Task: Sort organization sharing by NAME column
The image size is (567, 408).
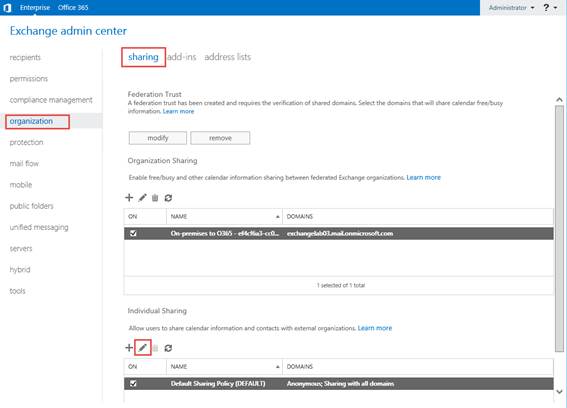Action: point(224,216)
